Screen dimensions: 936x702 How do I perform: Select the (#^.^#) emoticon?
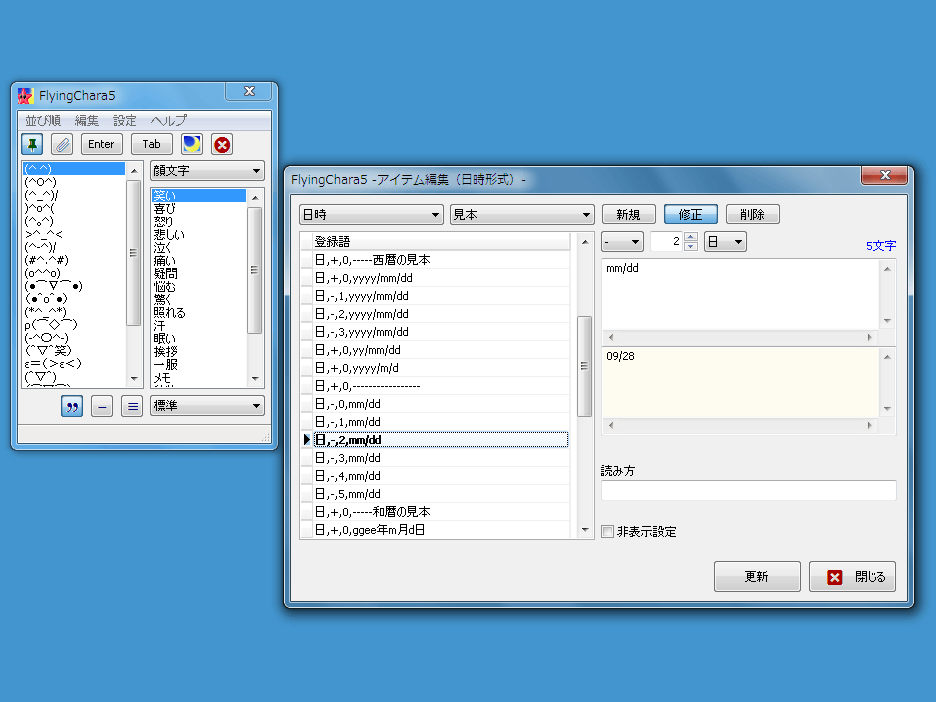tap(74, 260)
